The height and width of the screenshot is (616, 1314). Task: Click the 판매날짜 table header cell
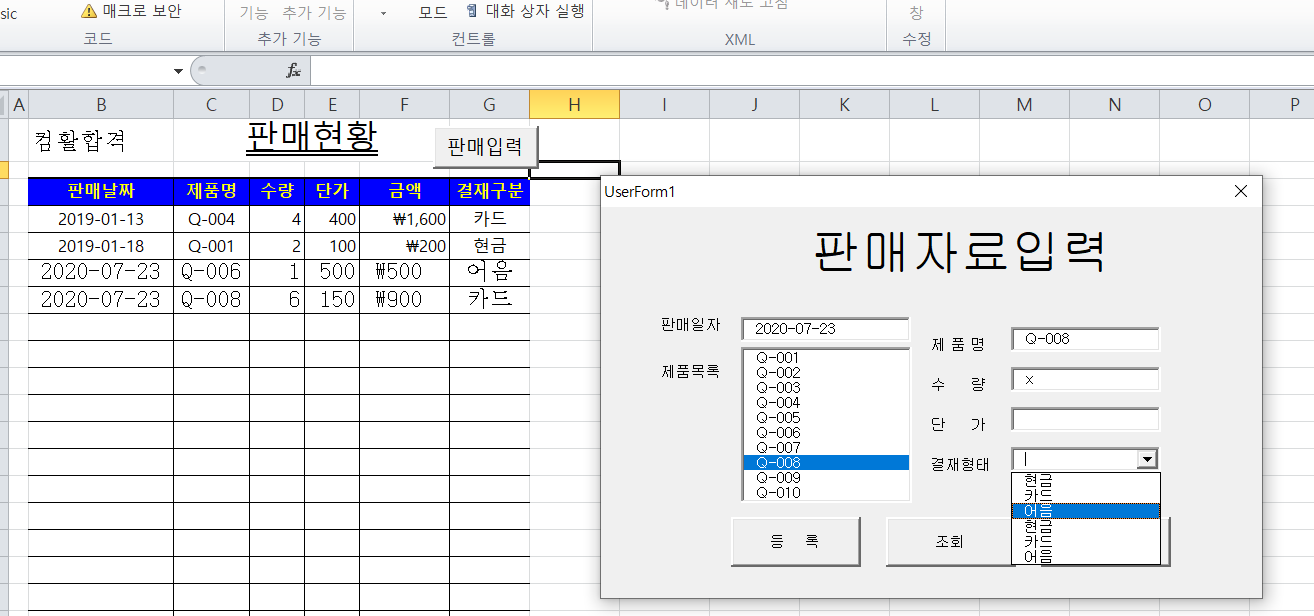[x=100, y=191]
